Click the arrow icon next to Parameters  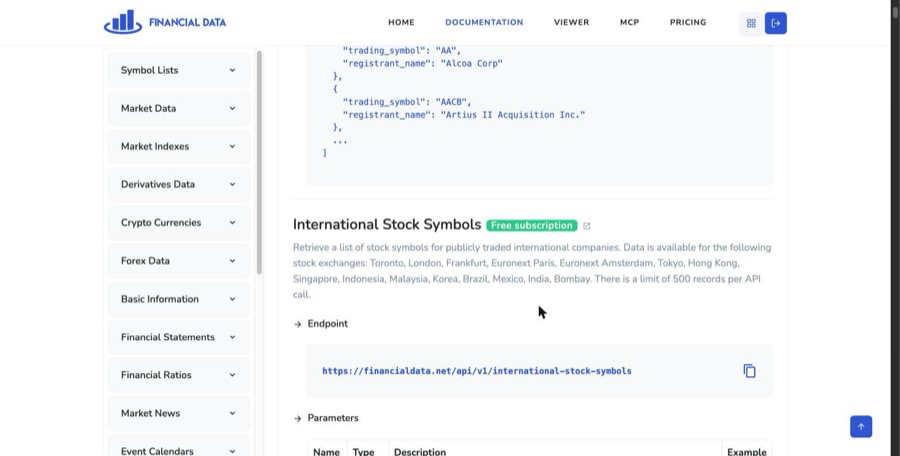click(x=297, y=418)
